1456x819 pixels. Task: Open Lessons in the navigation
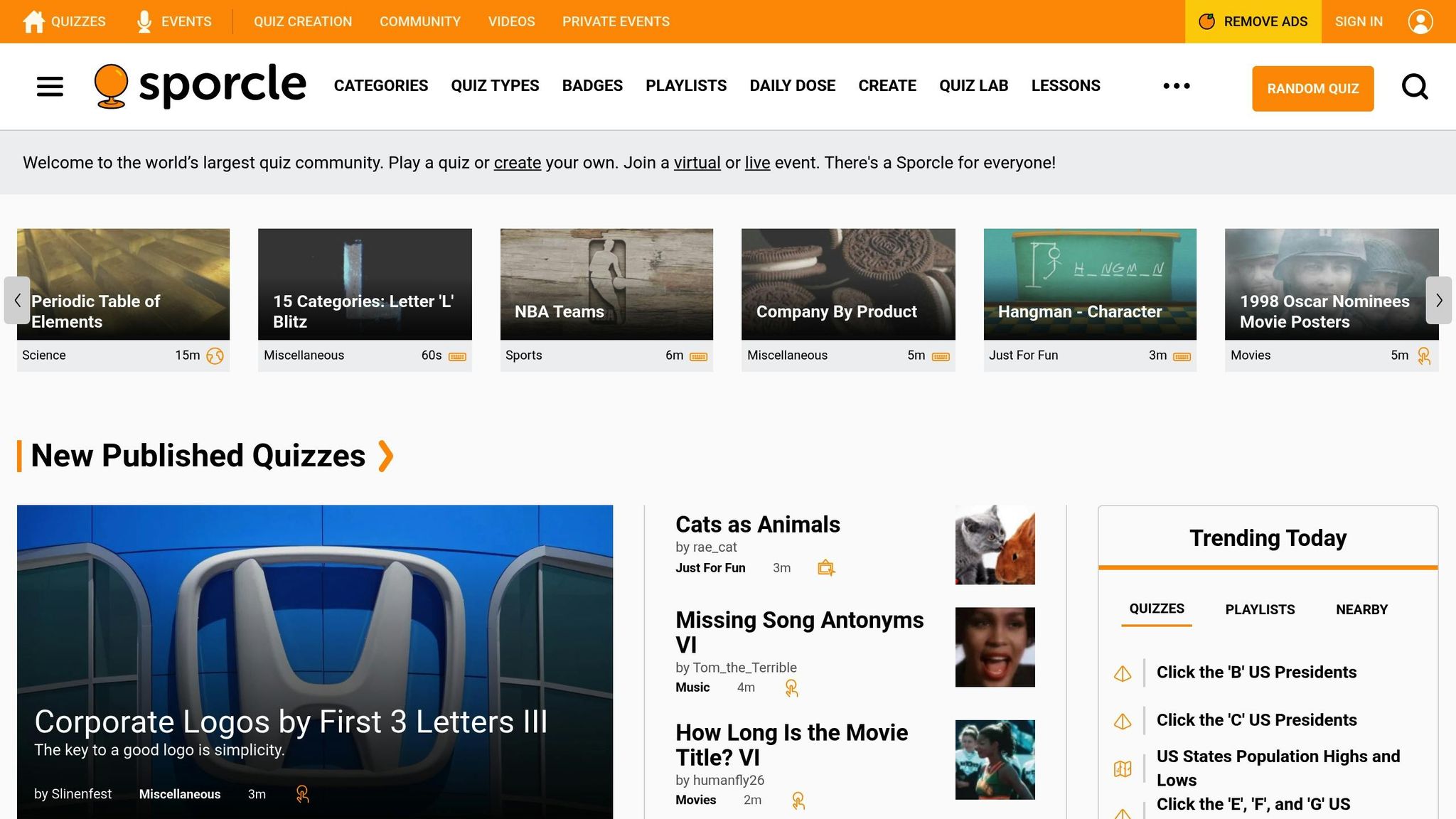[1066, 86]
